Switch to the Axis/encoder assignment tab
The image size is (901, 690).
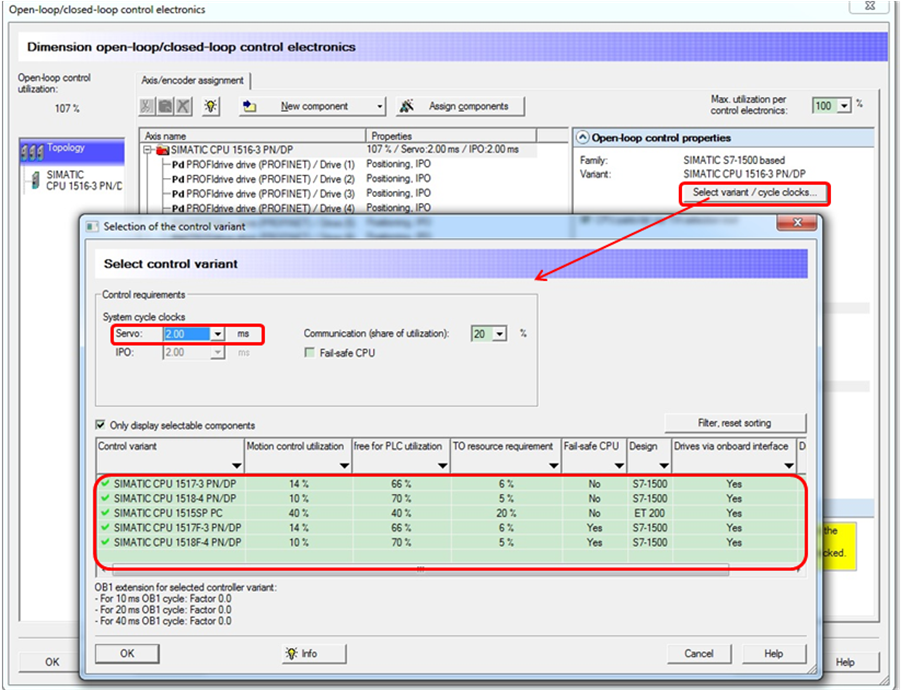point(192,80)
